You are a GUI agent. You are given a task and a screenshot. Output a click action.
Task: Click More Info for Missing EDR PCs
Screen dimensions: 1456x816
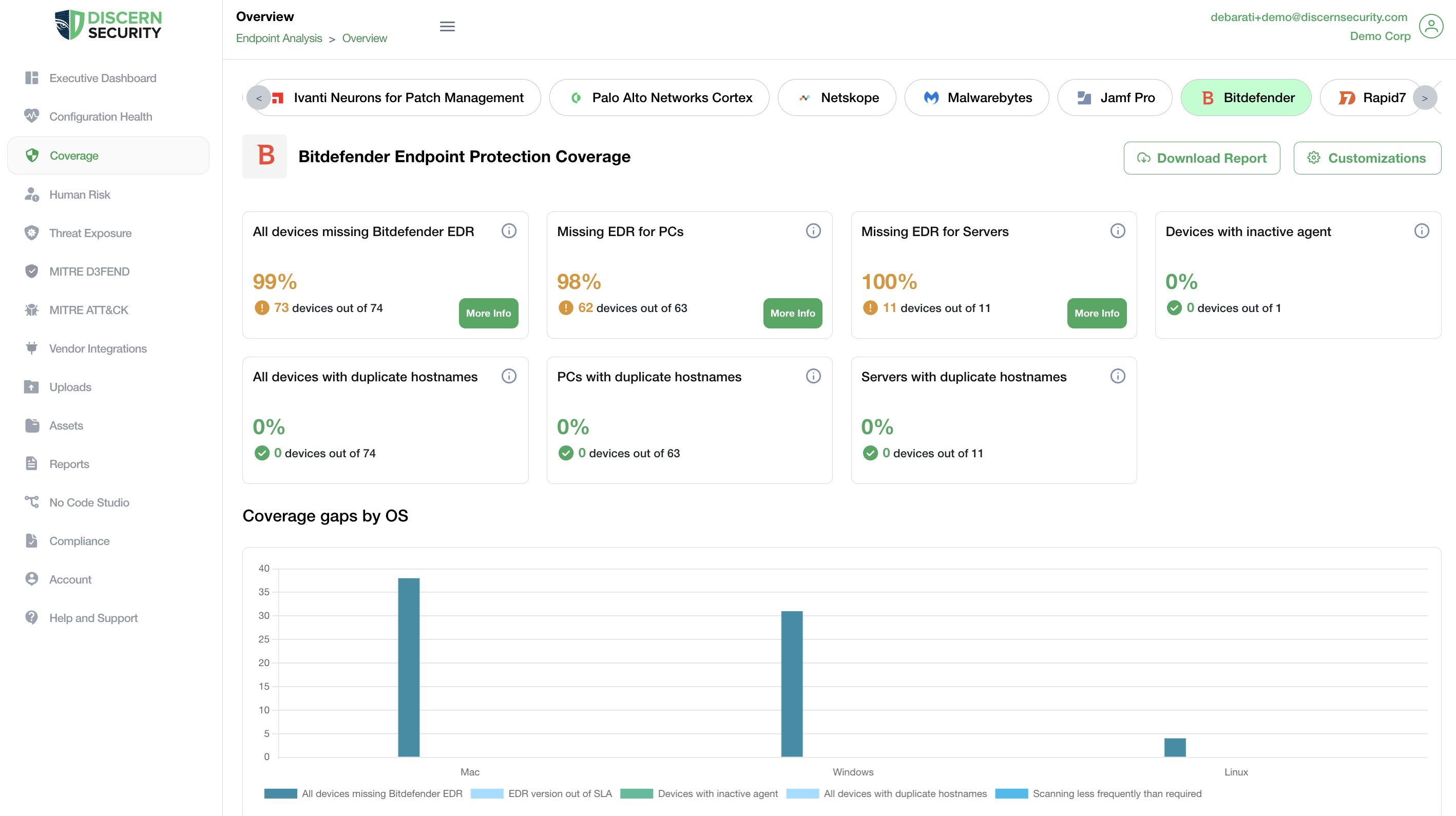pos(792,313)
